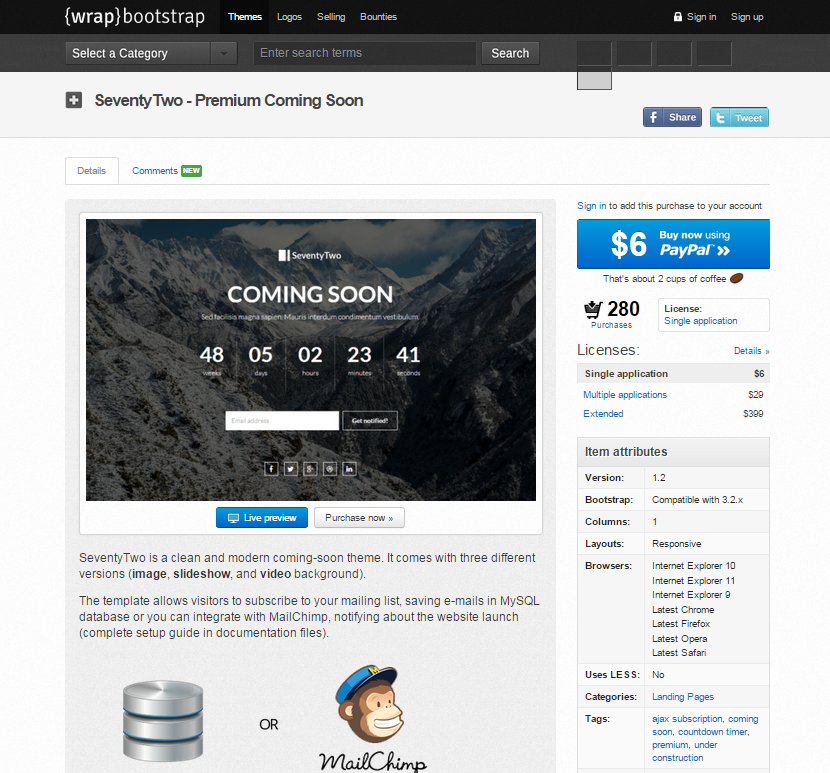Image resolution: width=830 pixels, height=773 pixels.
Task: Click the category dropdown arrow button
Action: pyautogui.click(x=224, y=53)
